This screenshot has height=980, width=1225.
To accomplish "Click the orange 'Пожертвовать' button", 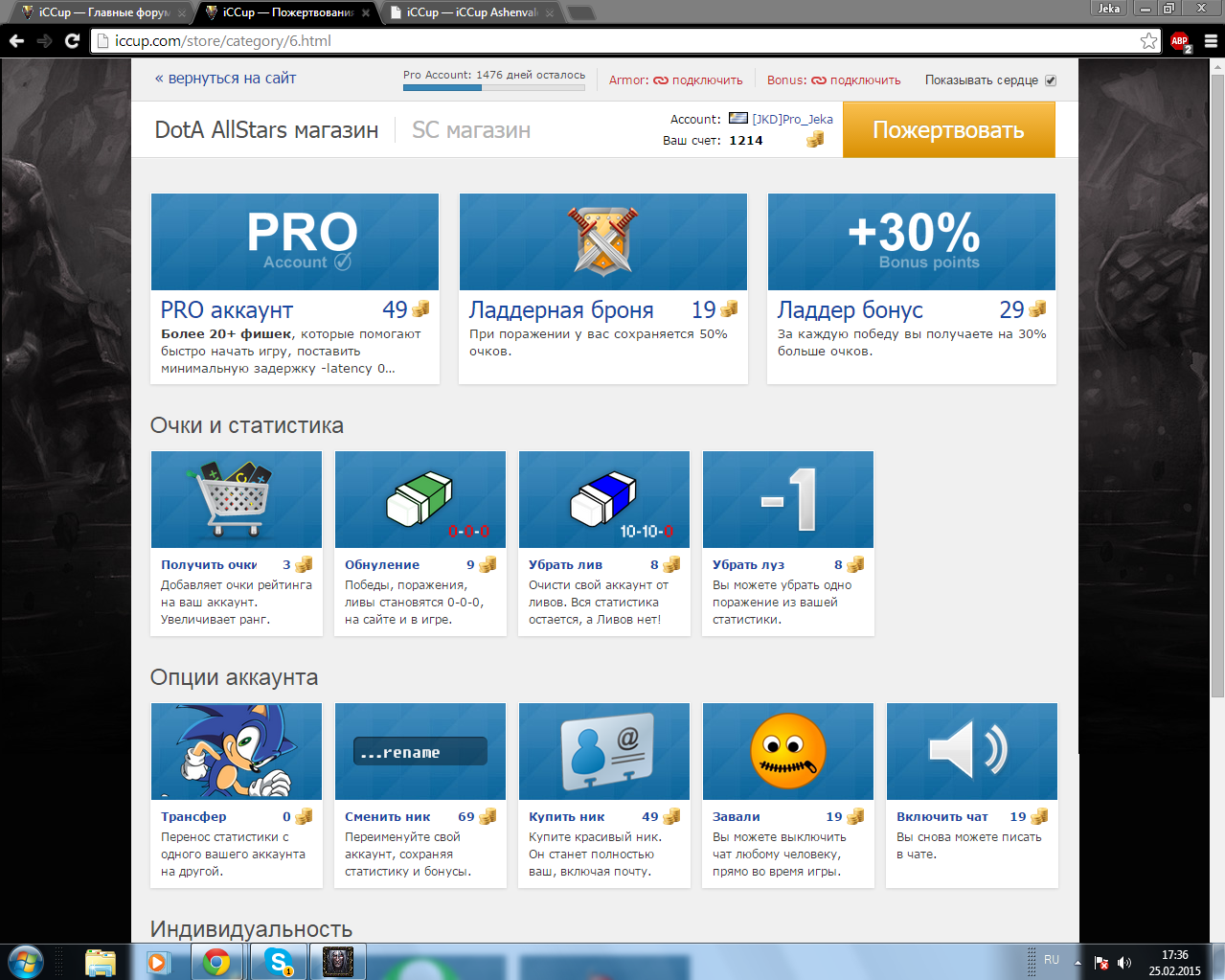I will [x=949, y=130].
